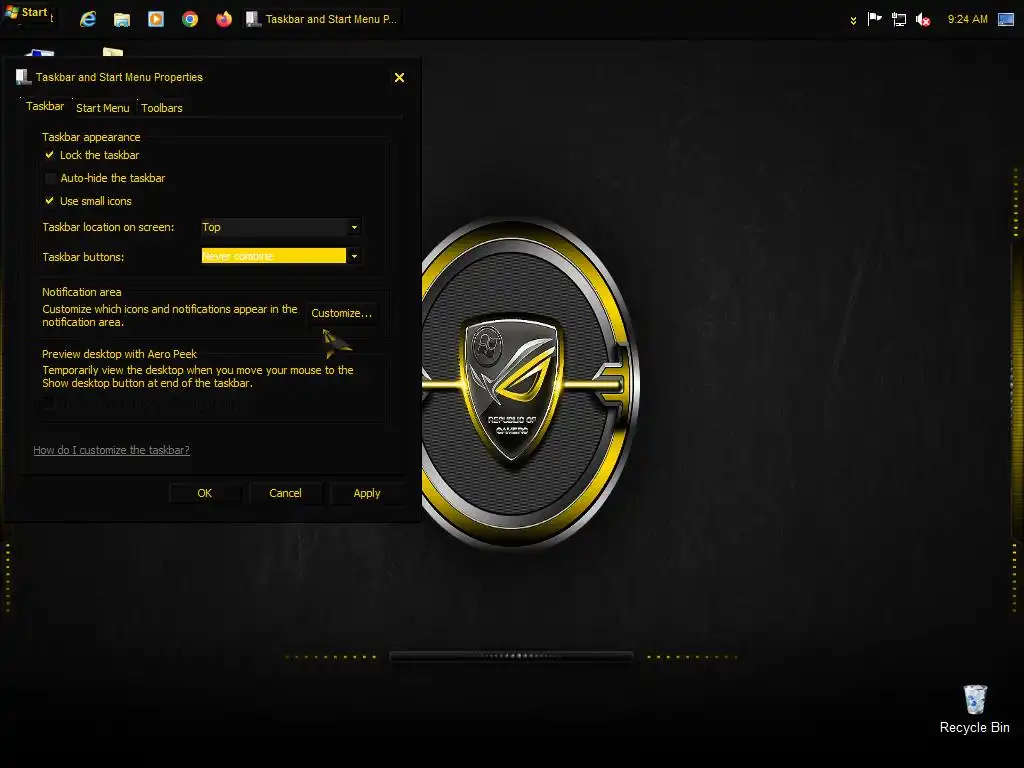Enable Auto-hide the taskbar
The width and height of the screenshot is (1024, 768).
click(50, 178)
